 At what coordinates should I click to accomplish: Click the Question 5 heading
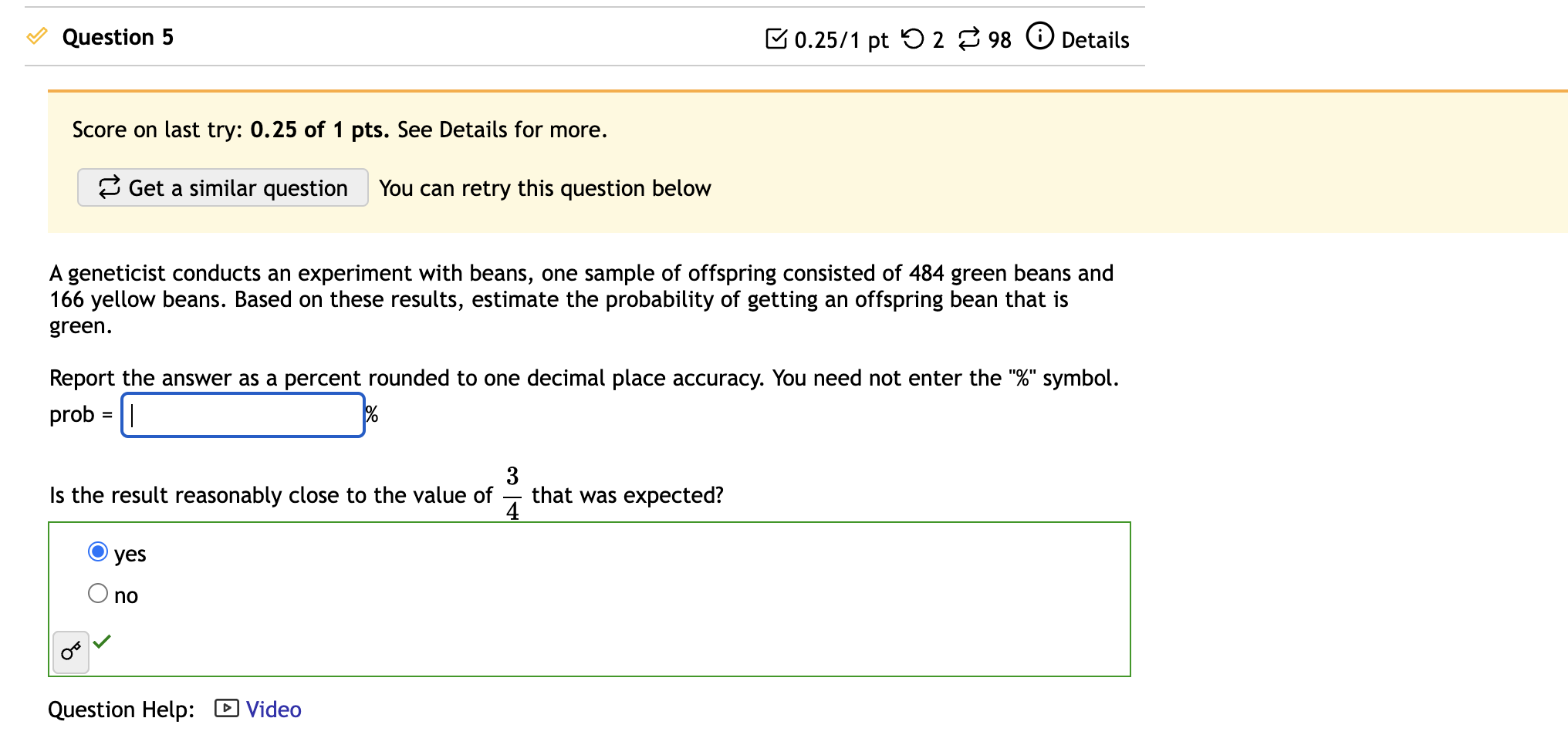(x=117, y=36)
